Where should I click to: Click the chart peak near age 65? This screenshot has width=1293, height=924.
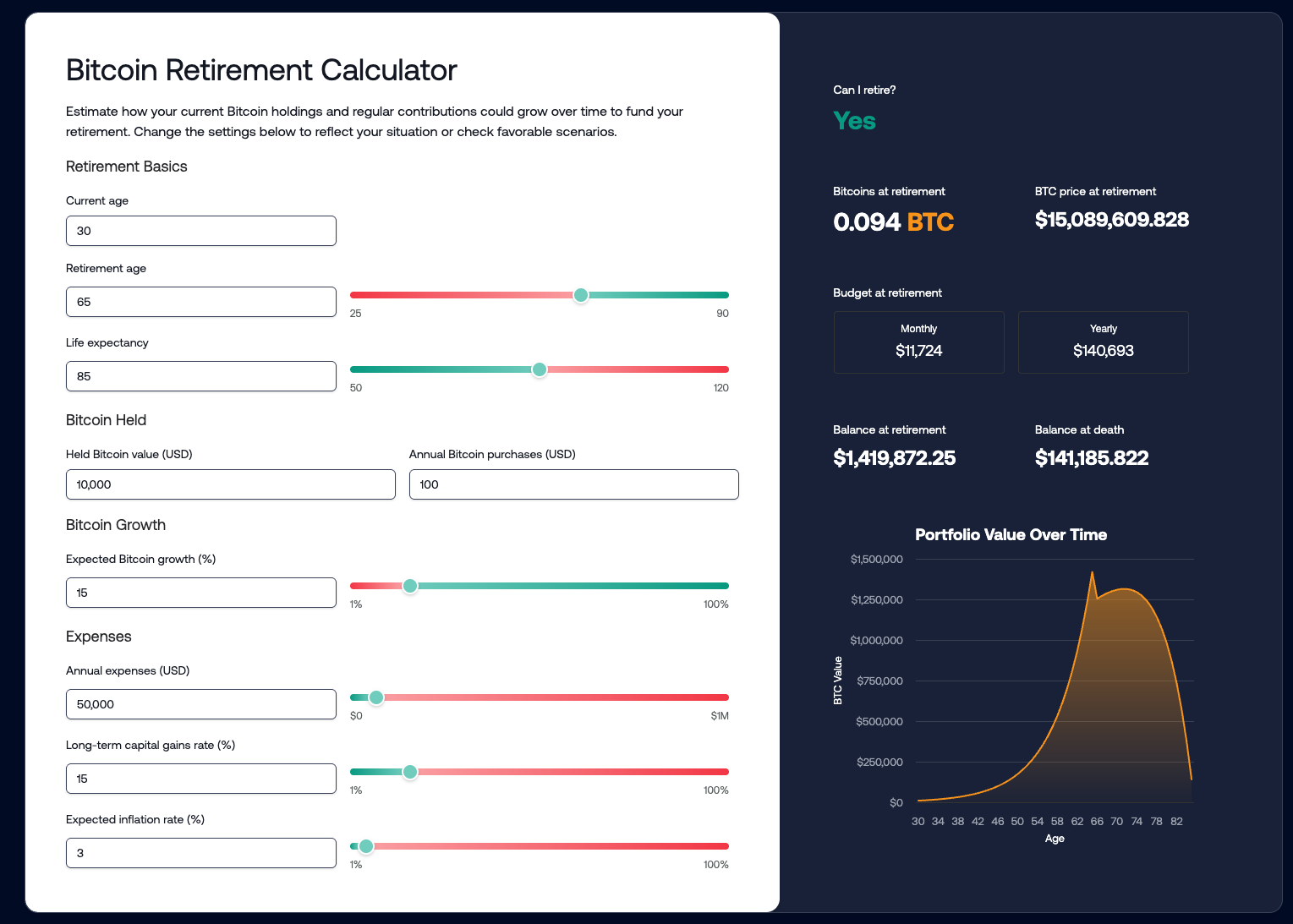click(1092, 573)
